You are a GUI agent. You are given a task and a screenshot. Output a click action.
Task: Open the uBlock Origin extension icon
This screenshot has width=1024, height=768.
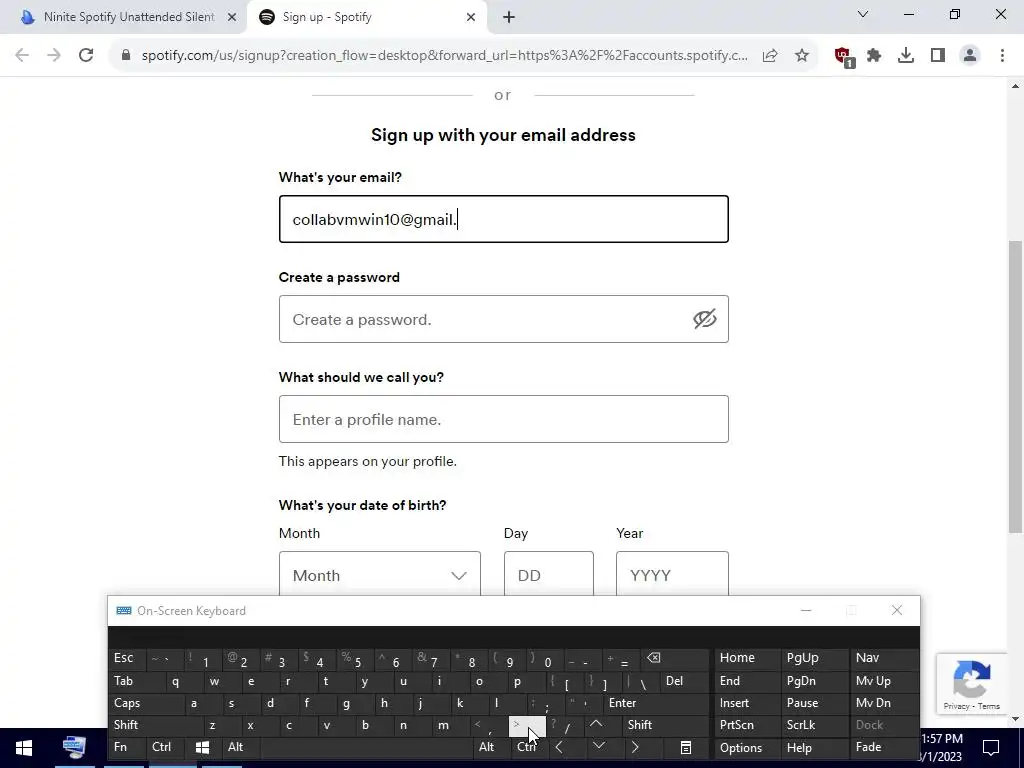(x=844, y=57)
